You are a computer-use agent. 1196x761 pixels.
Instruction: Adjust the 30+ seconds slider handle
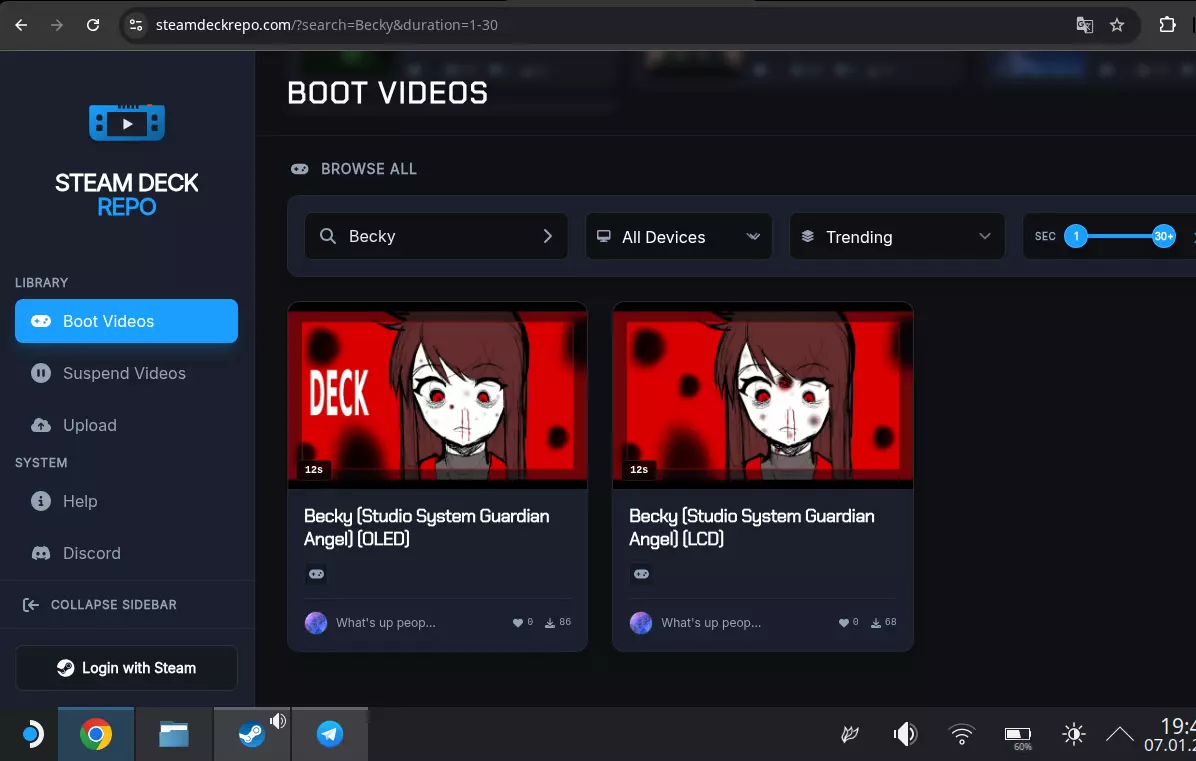pyautogui.click(x=1163, y=236)
